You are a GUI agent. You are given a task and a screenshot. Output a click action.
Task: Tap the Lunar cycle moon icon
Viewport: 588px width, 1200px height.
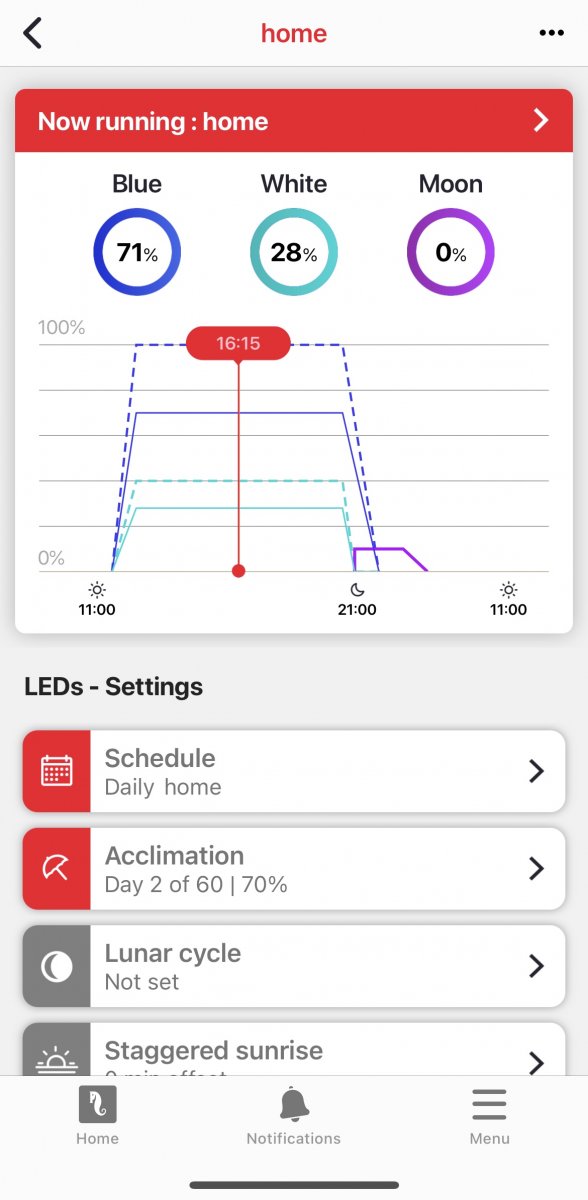pos(57,966)
